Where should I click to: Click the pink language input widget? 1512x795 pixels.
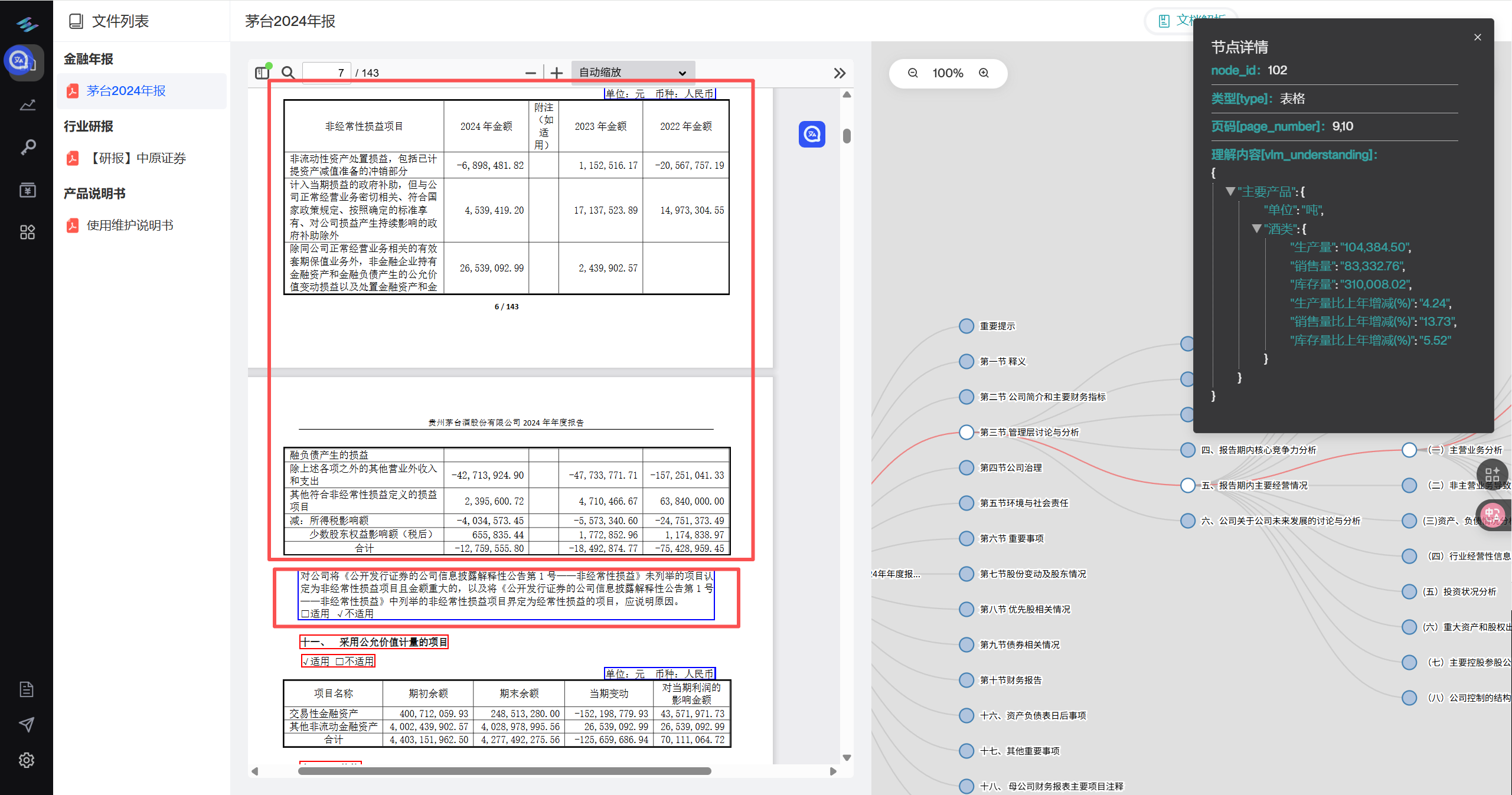(1493, 515)
